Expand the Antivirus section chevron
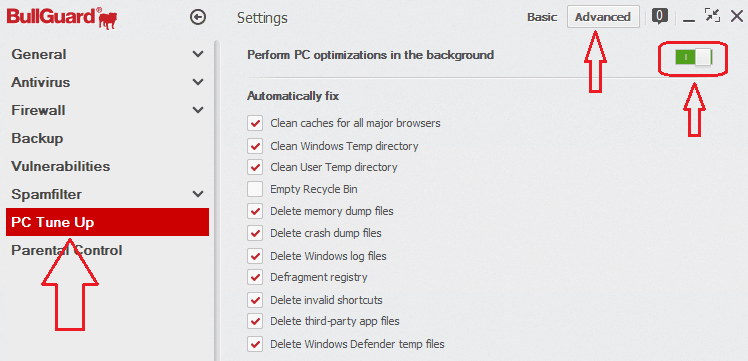Viewport: 748px width, 361px height. [198, 83]
